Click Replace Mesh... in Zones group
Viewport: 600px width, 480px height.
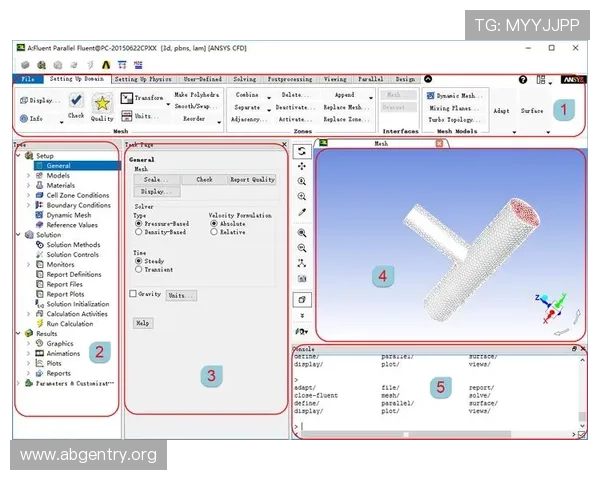coord(346,108)
